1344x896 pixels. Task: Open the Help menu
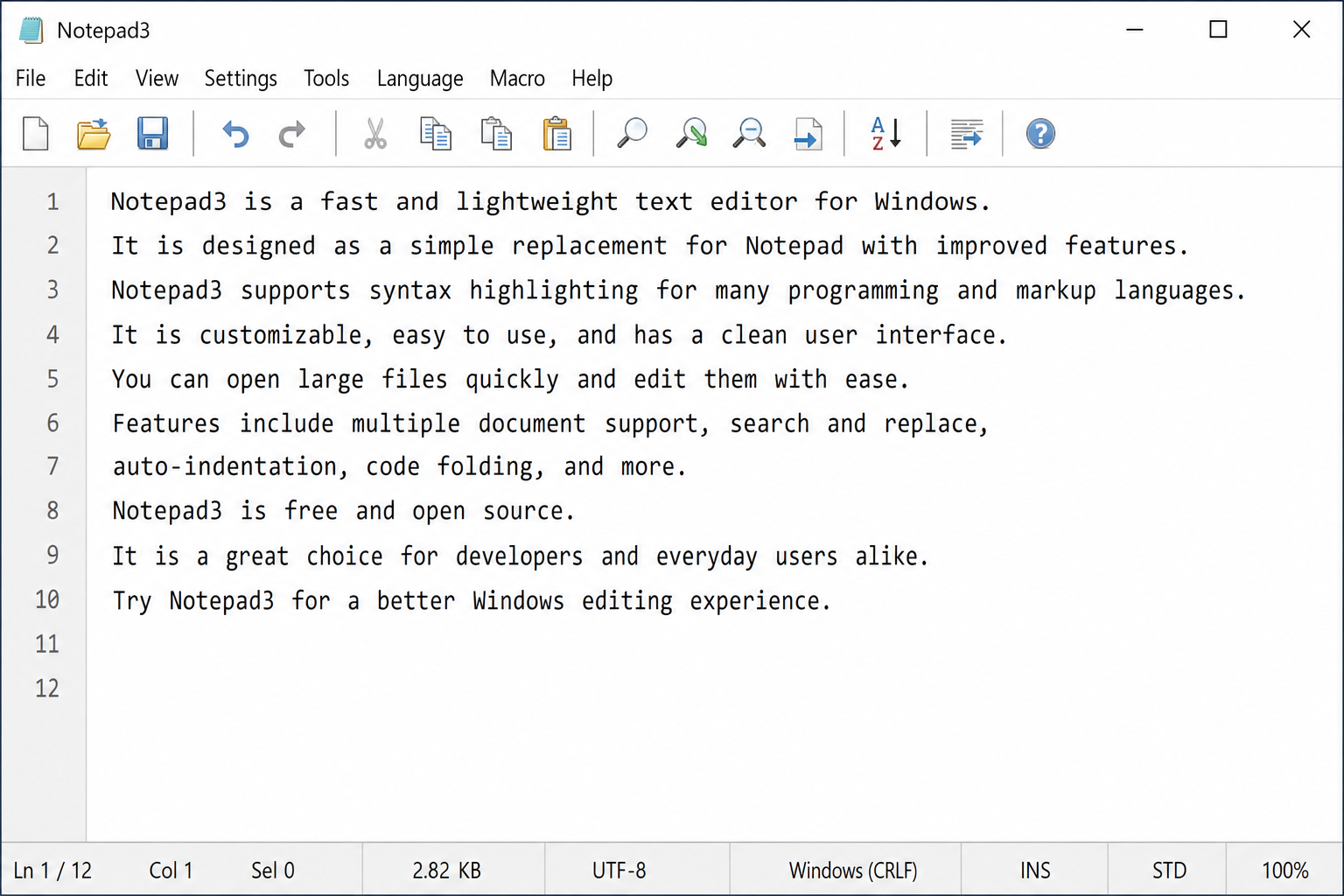click(592, 79)
